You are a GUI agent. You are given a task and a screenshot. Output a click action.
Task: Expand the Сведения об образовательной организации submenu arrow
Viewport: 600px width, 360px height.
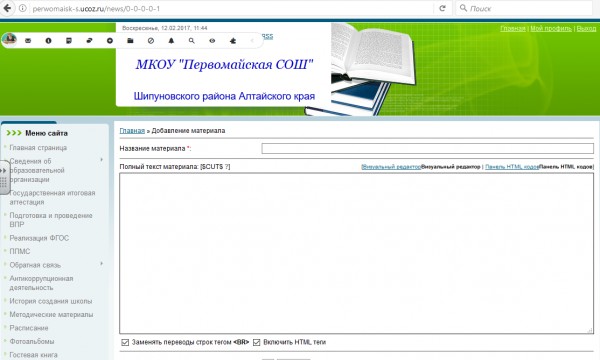click(101, 160)
